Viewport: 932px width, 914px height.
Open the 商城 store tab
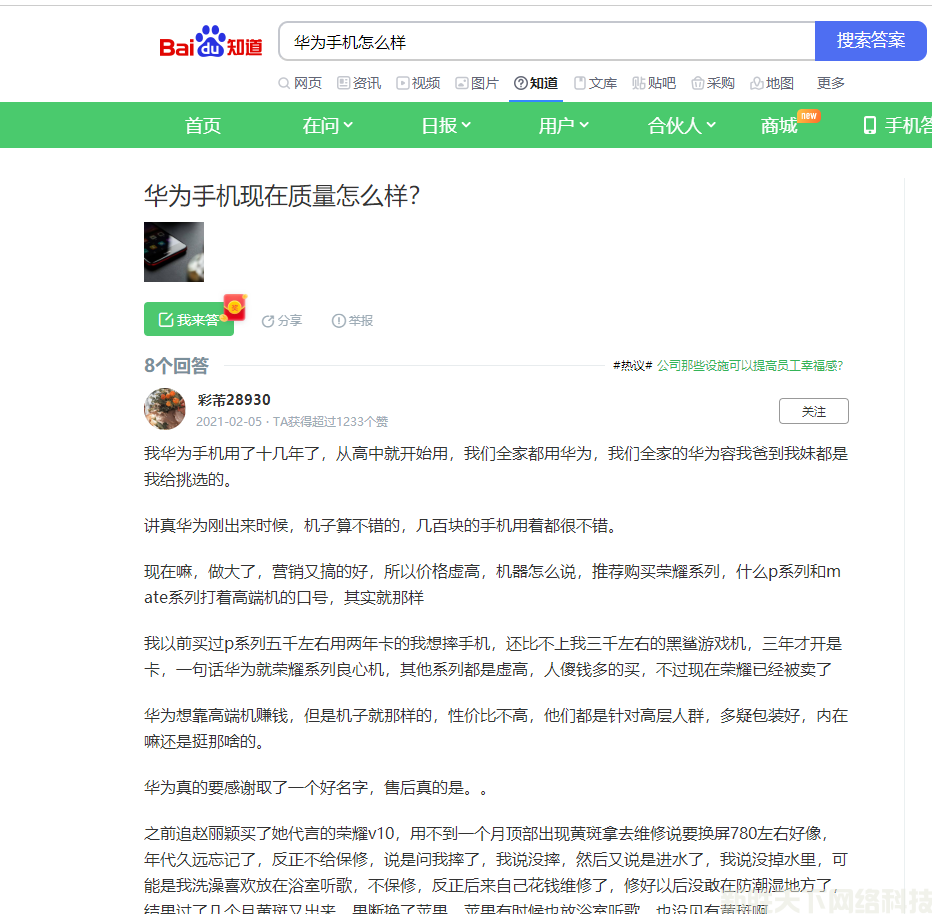pyautogui.click(x=779, y=125)
